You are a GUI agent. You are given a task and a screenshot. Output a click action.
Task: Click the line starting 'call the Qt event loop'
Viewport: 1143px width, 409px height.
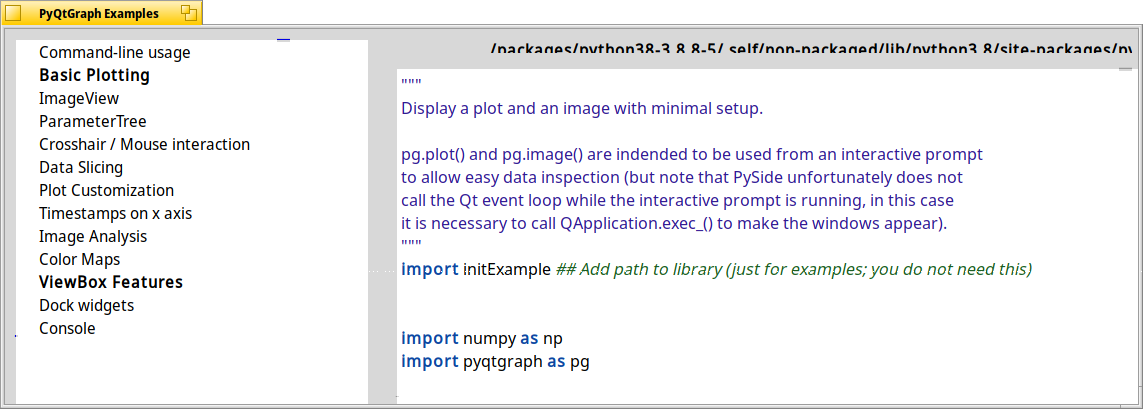(x=677, y=200)
